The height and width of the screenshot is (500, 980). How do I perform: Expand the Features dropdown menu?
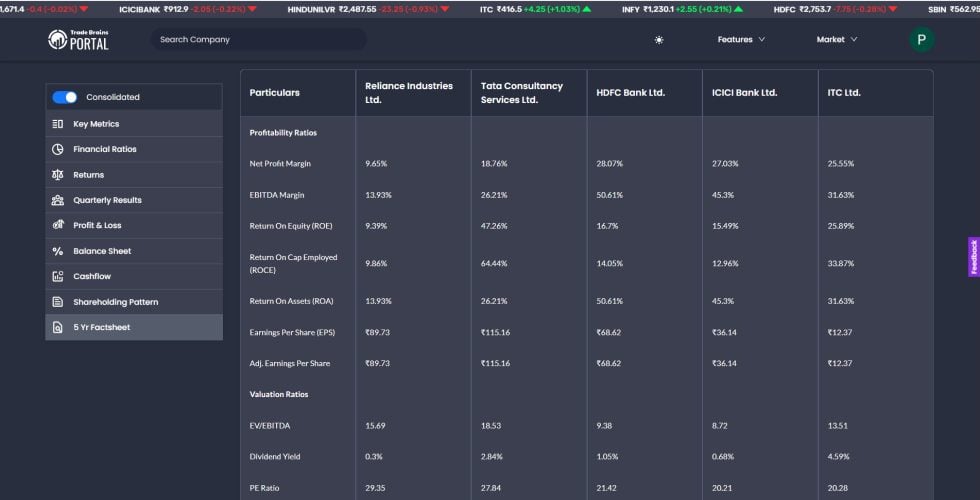point(741,39)
